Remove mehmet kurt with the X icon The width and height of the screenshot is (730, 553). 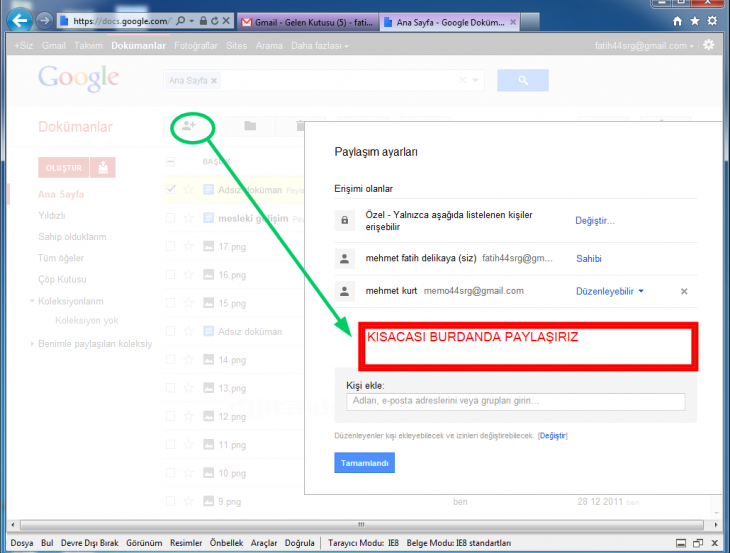point(684,291)
